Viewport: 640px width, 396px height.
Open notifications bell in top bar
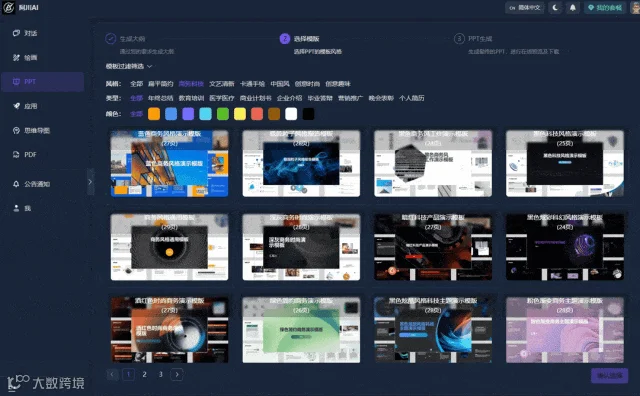click(573, 7)
